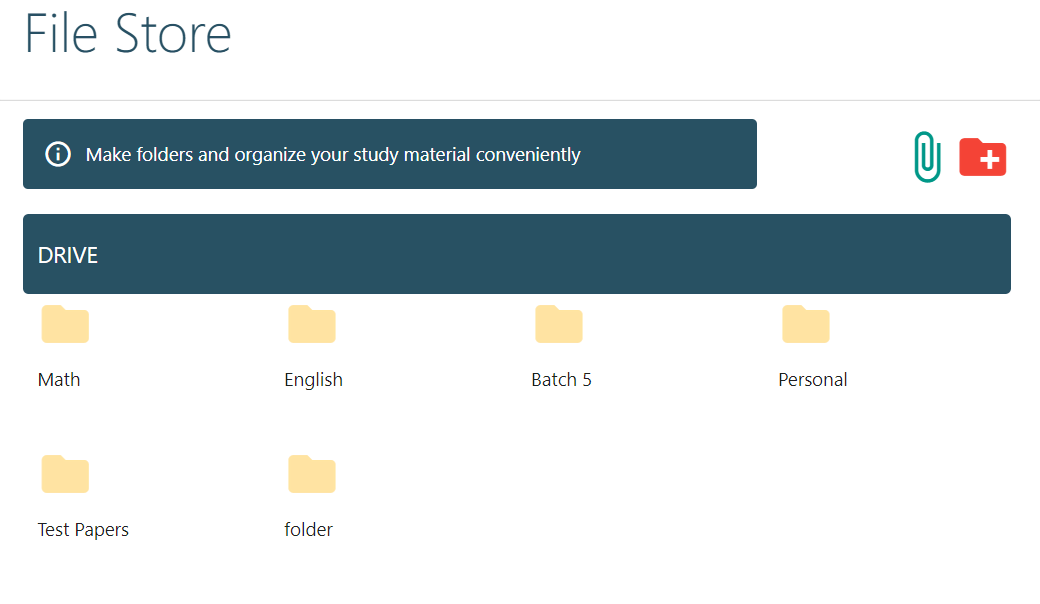Click the Batch 5 folder label
Viewport: 1040px width, 604px height.
coord(561,379)
